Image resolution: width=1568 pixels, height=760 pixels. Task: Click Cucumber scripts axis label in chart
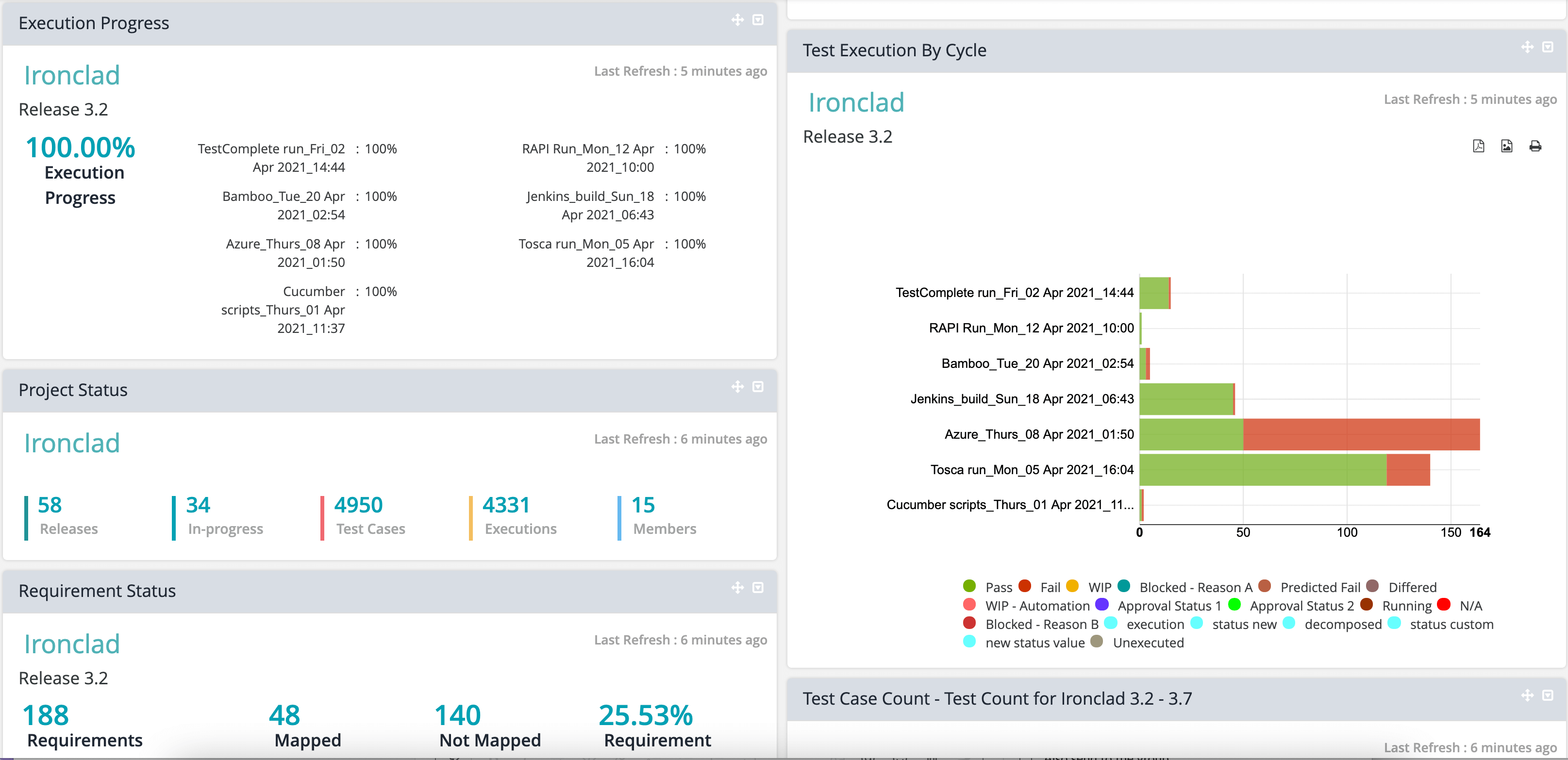(1010, 505)
